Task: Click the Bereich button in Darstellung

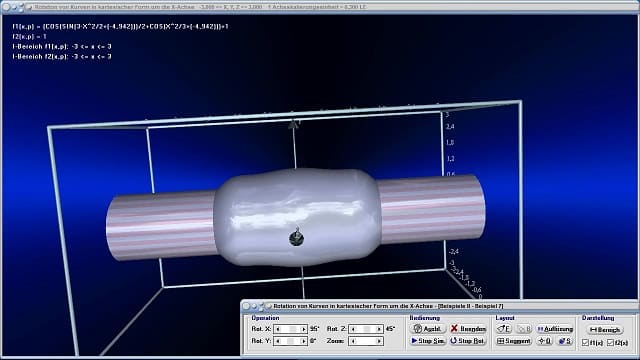Action: 605,329
